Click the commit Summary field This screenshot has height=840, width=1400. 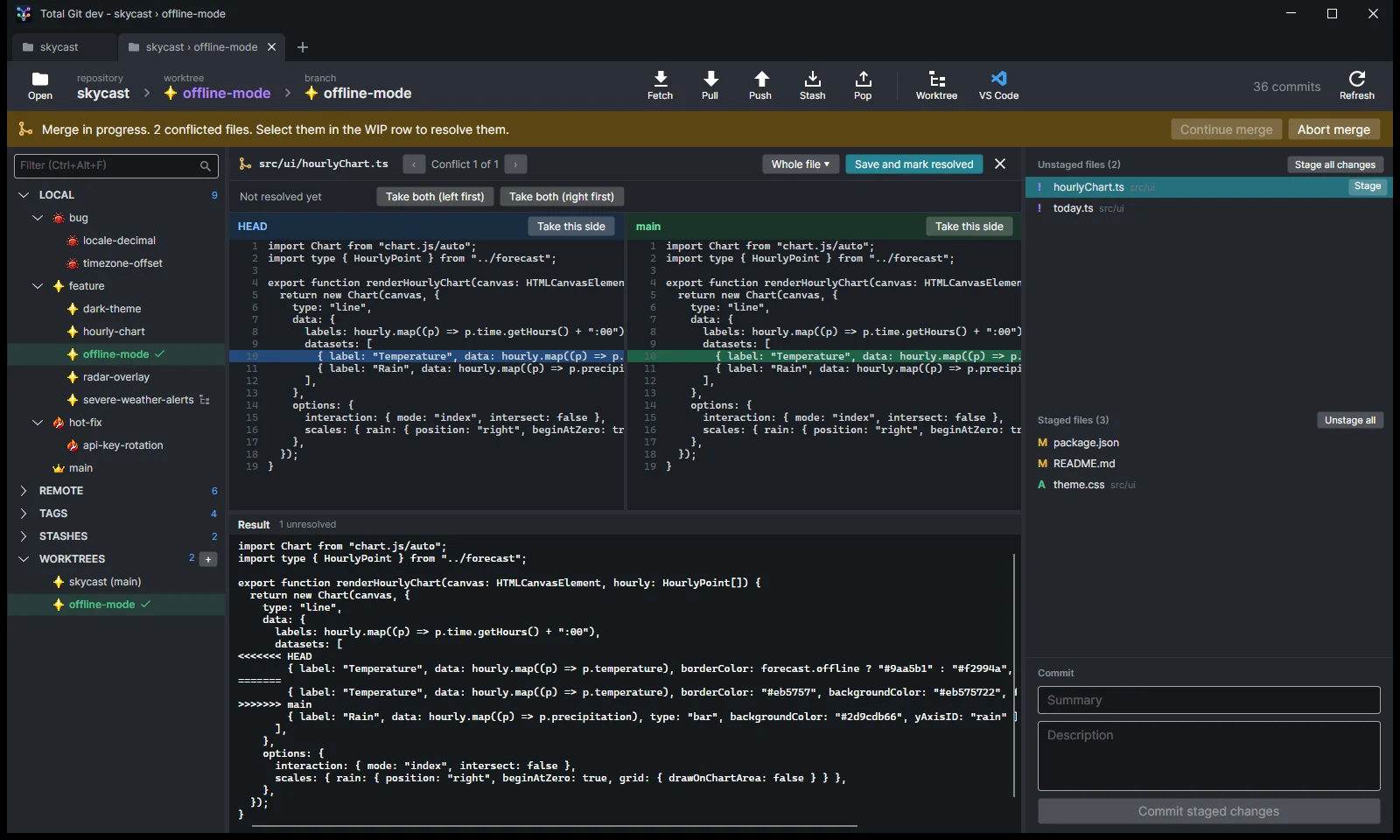[1208, 700]
